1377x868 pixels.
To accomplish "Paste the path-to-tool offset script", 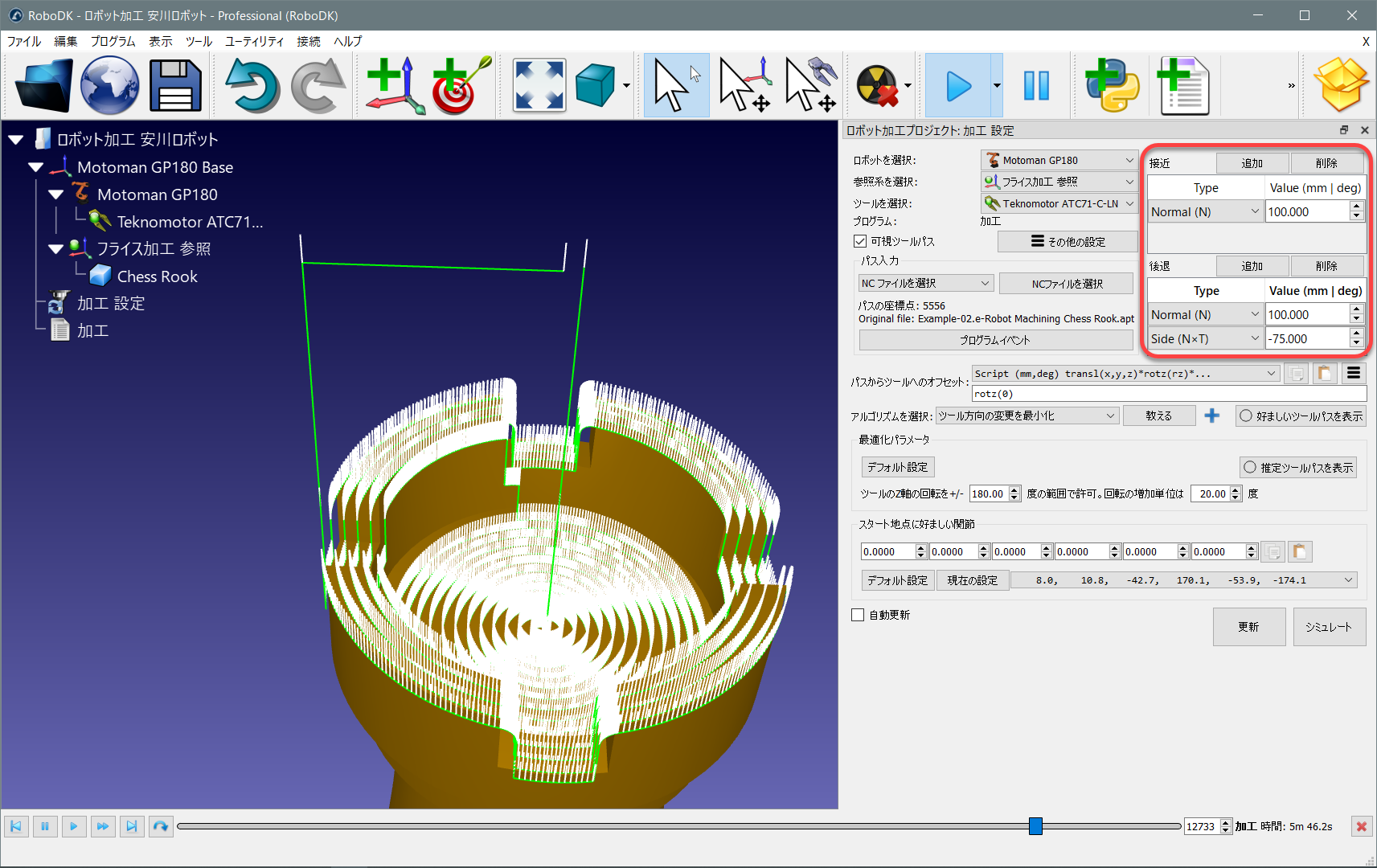I will pyautogui.click(x=1324, y=373).
